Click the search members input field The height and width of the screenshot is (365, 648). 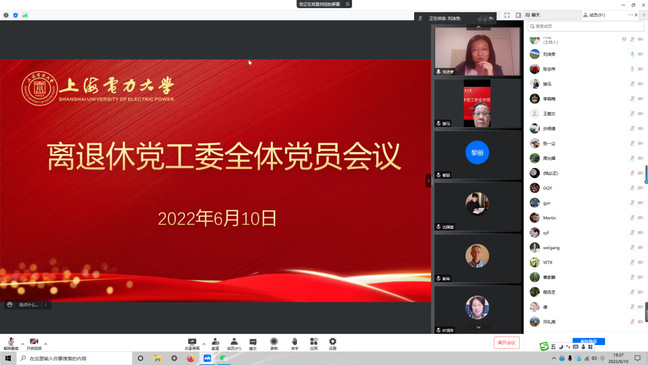585,26
